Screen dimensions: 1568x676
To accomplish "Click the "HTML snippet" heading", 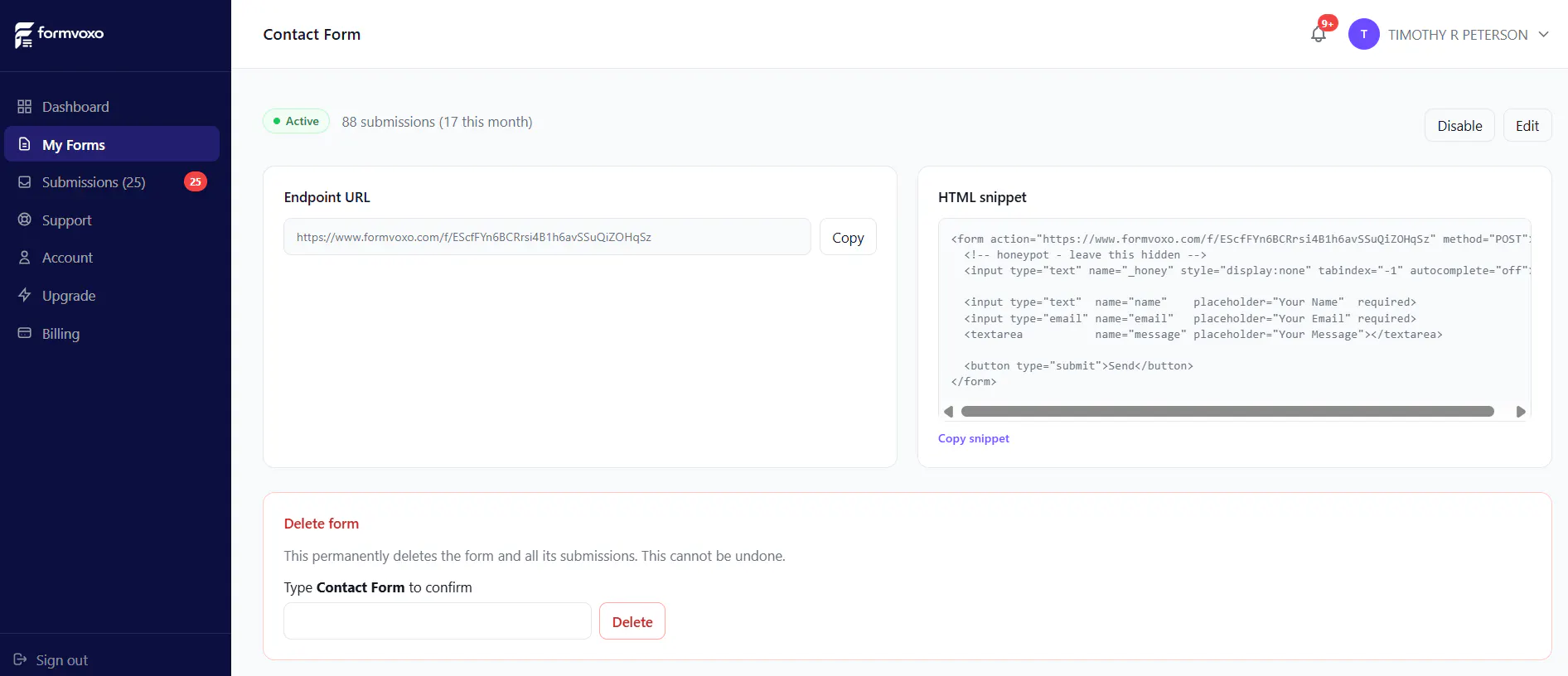I will click(982, 197).
